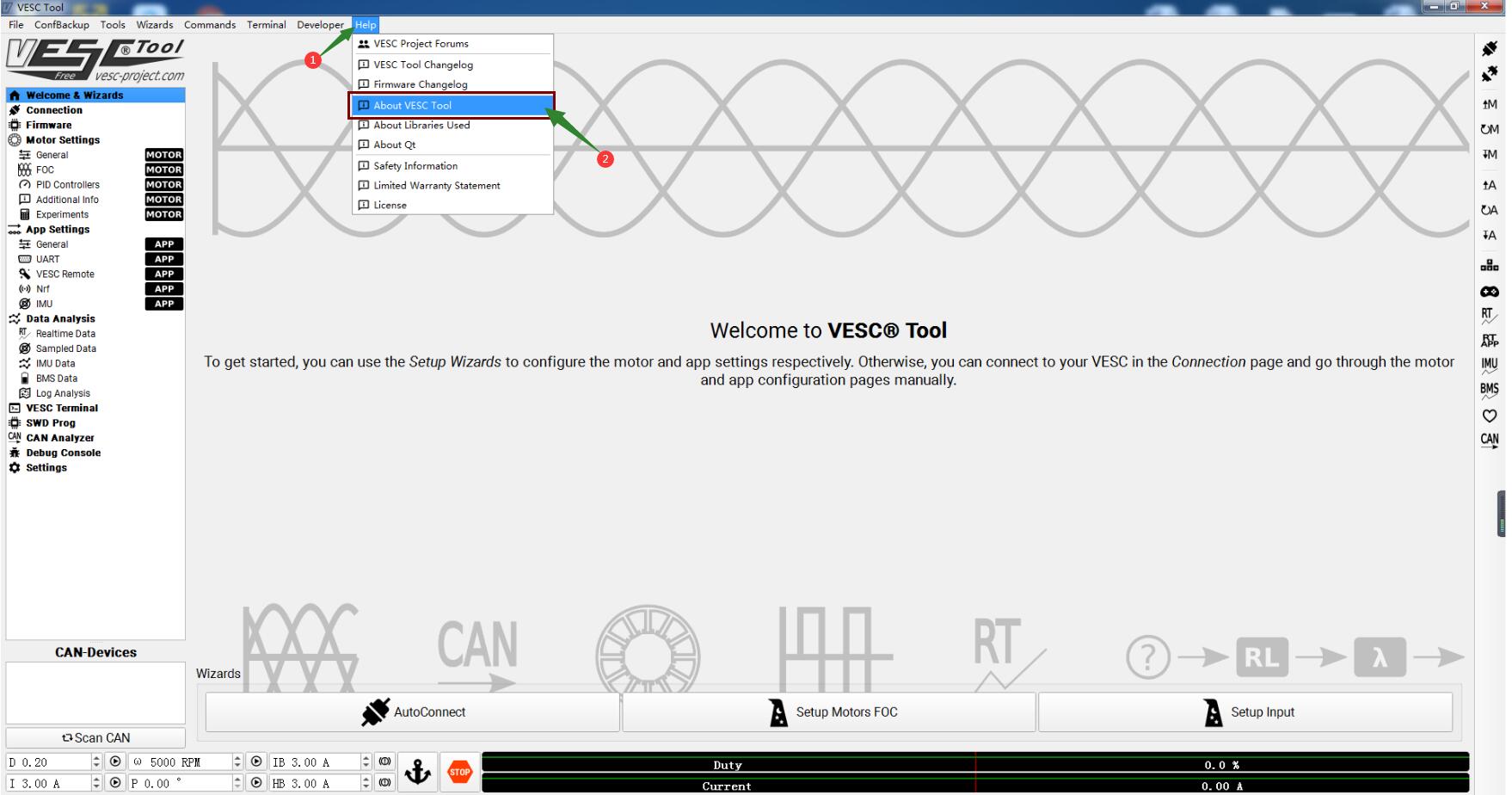This screenshot has height=795, width=1512.
Task: Toggle the heart-shaped alive packets icon
Action: (1489, 416)
